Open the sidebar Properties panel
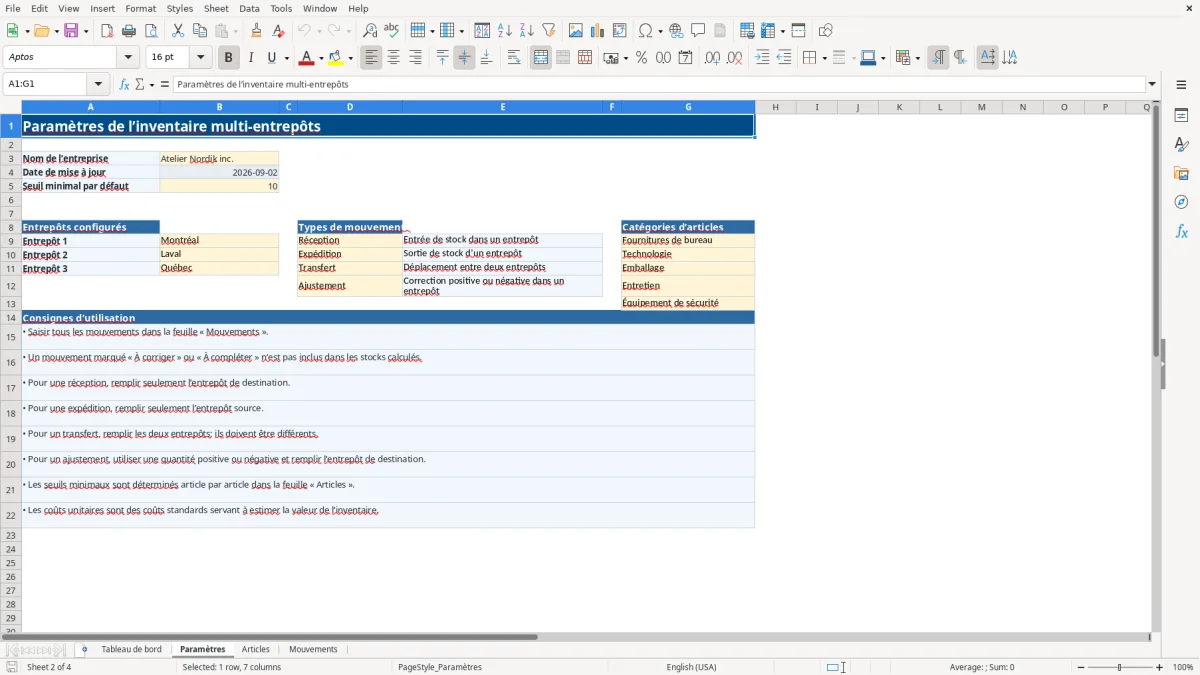 1181,116
